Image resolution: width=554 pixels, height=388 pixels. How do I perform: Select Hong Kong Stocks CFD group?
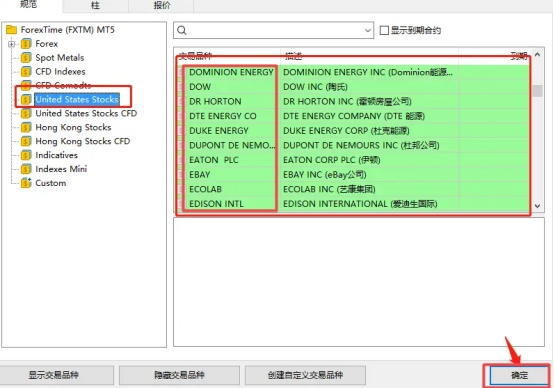click(83, 141)
